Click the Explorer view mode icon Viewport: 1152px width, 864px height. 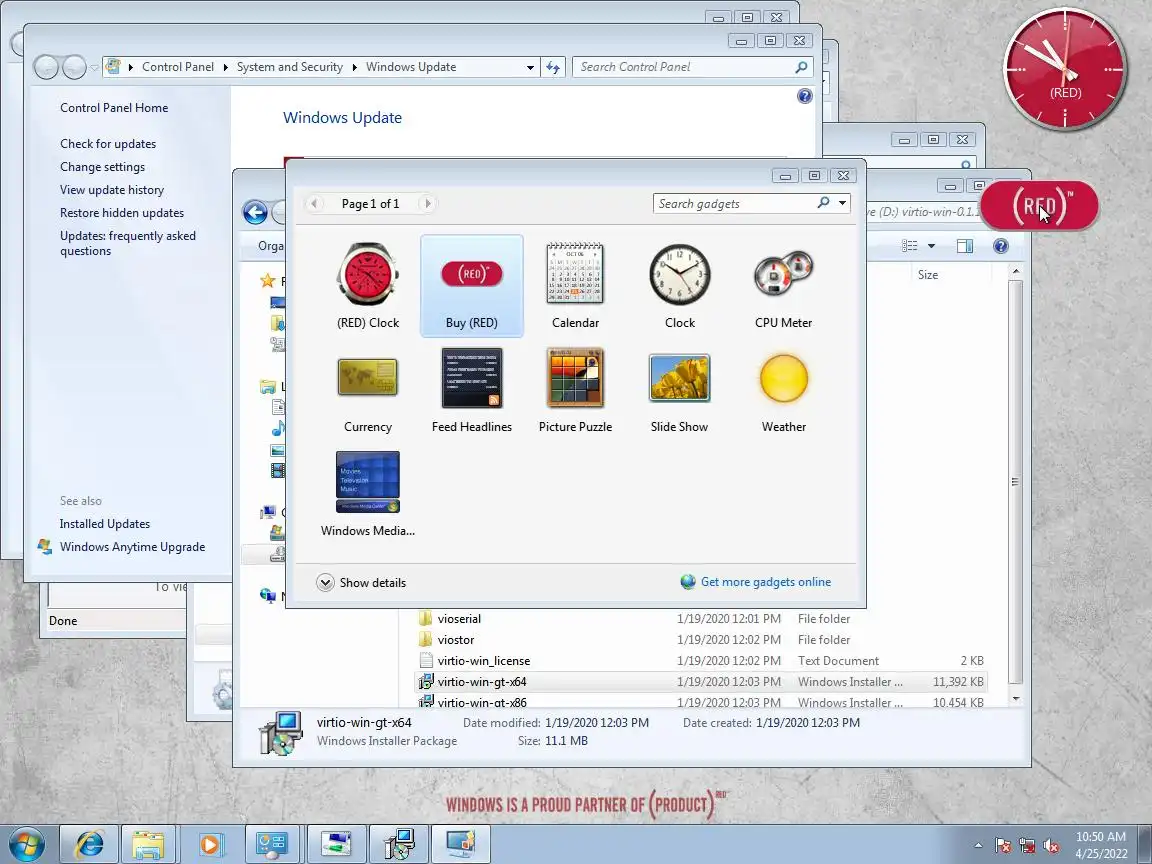click(x=910, y=246)
